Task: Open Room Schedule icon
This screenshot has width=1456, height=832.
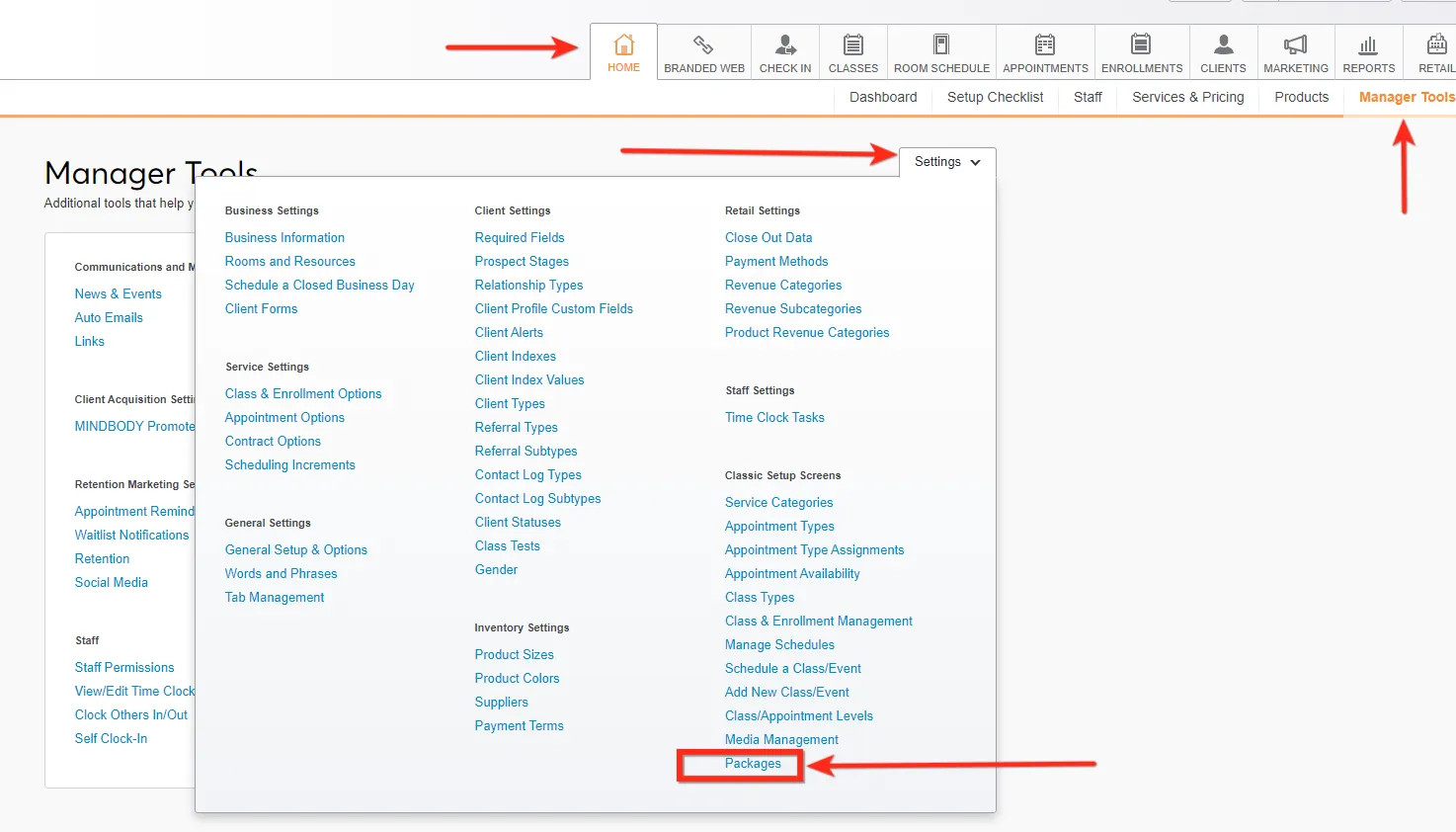Action: pyautogui.click(x=941, y=44)
